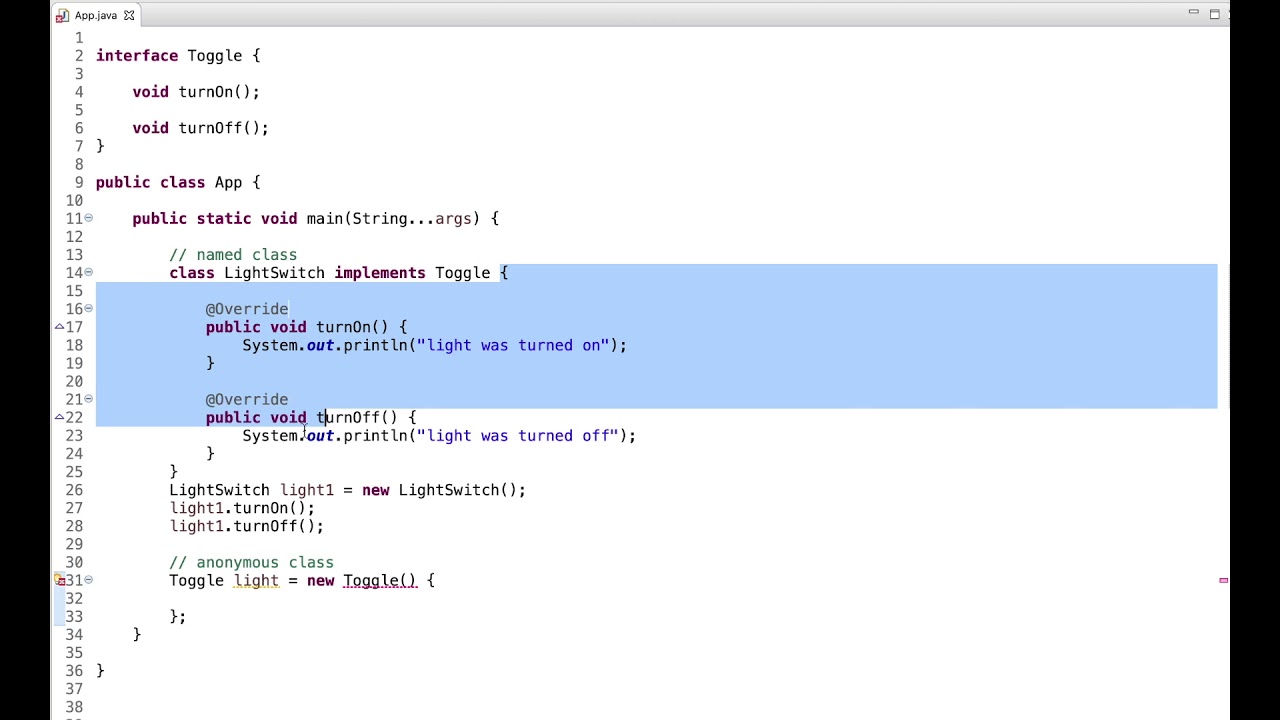Click the "light was turned on" string

(513, 345)
